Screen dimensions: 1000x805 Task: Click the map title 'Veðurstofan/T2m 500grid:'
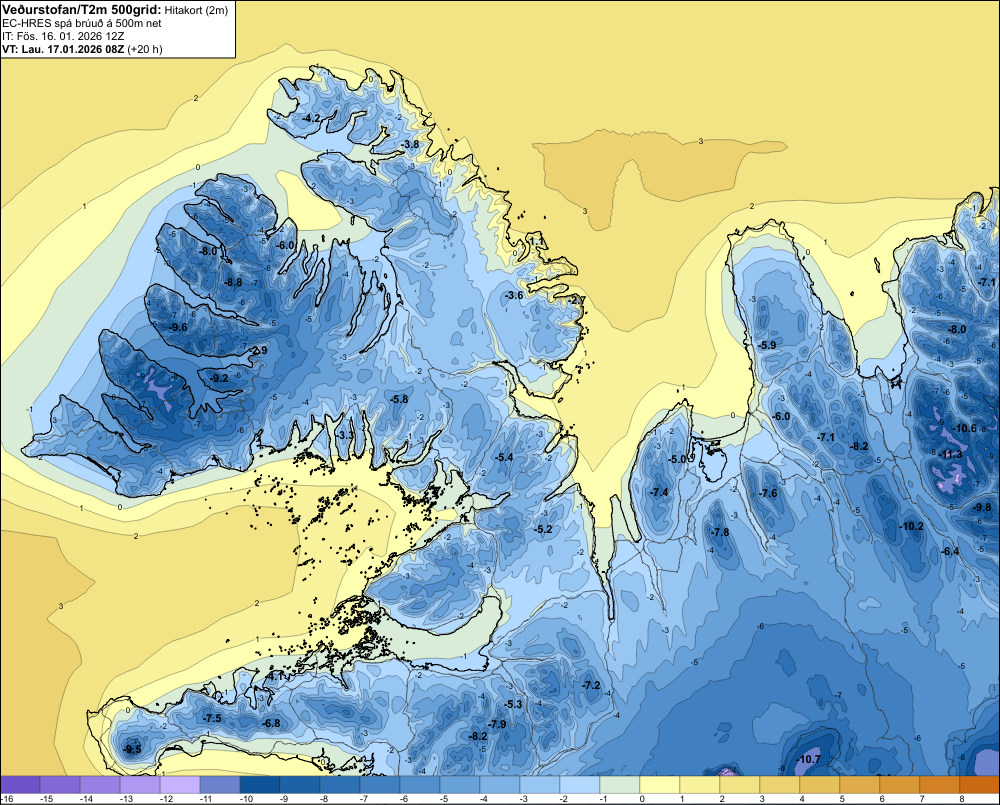(81, 10)
